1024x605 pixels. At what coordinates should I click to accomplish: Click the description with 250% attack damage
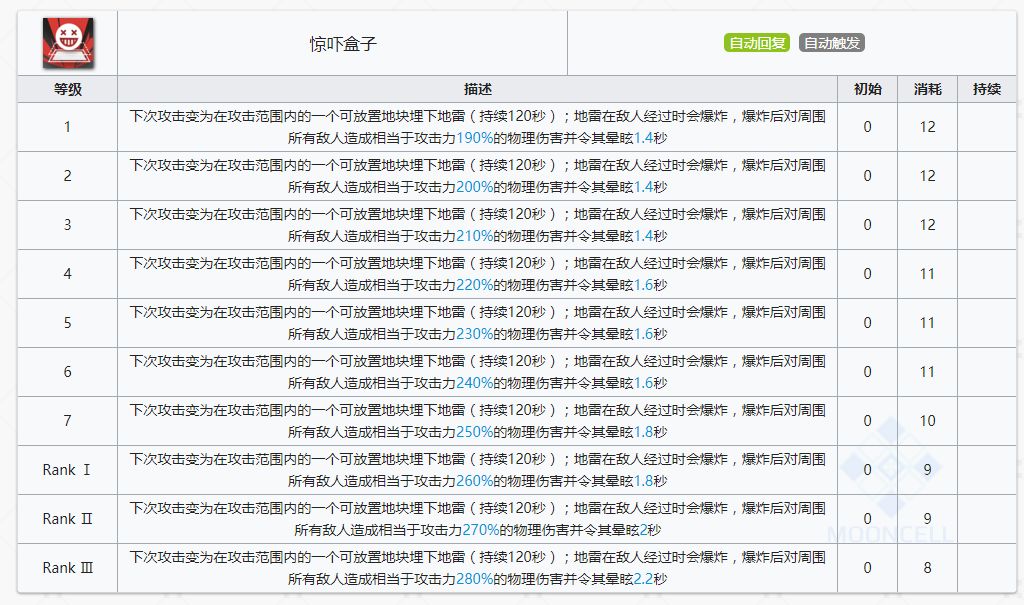(x=477, y=421)
